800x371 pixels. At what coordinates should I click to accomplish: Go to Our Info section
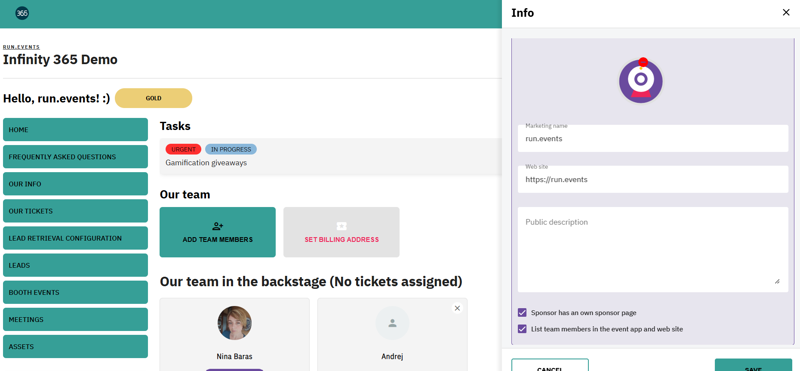[x=76, y=184]
